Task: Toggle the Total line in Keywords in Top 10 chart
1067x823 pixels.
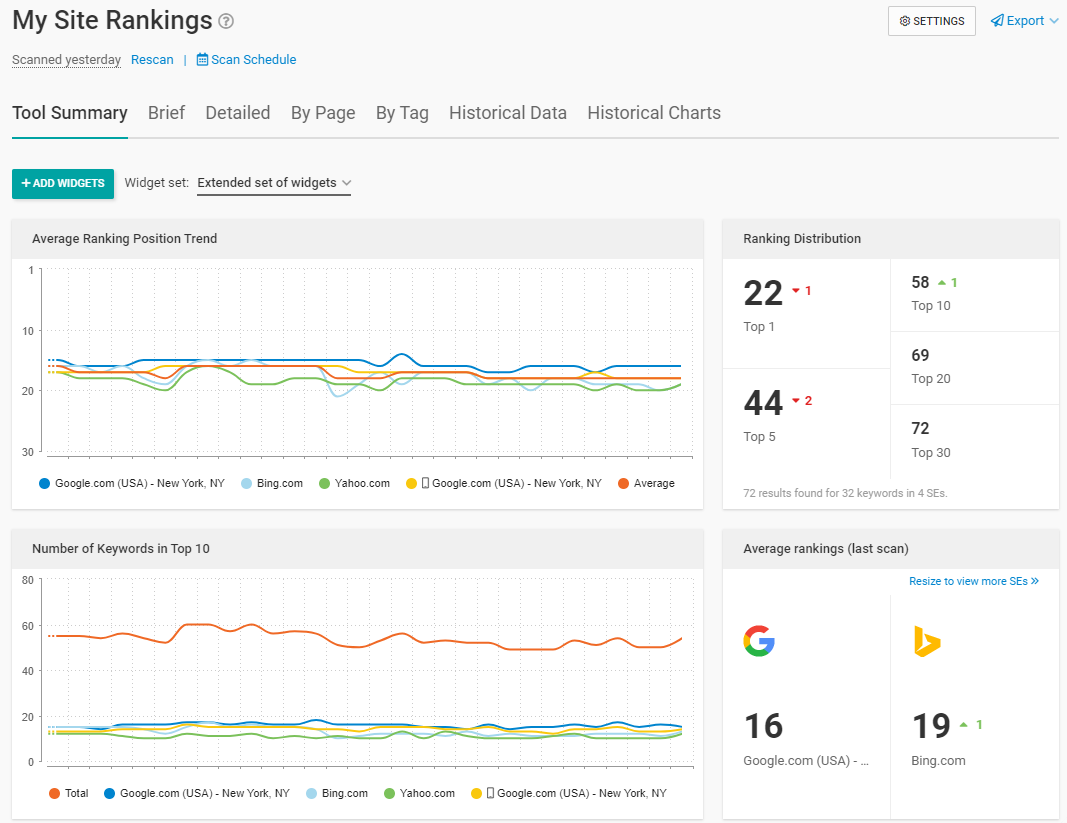Action: point(69,793)
